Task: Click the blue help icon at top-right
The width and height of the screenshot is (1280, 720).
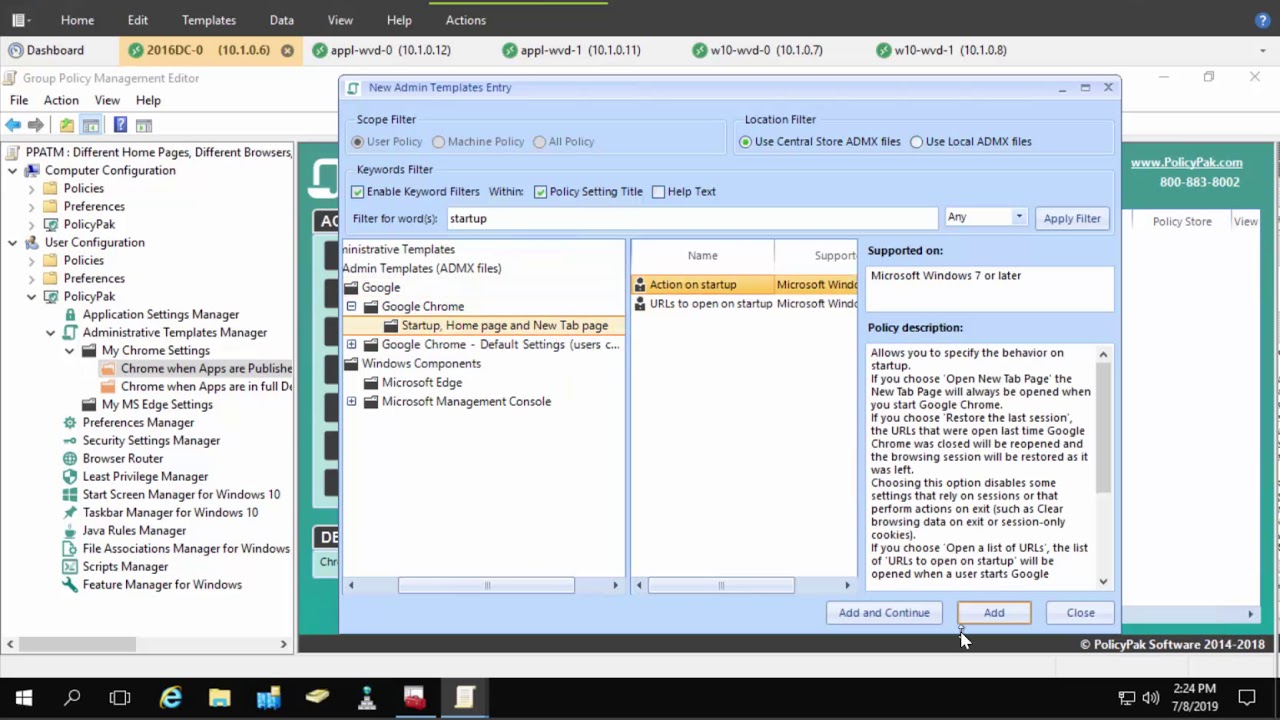Action: pyautogui.click(x=1262, y=20)
